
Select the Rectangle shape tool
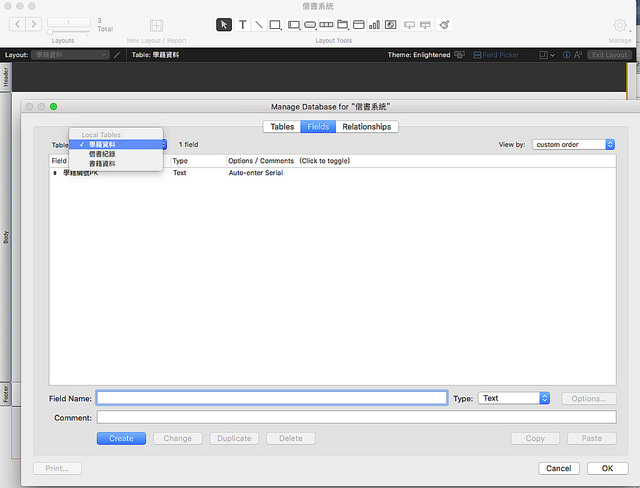coord(275,25)
